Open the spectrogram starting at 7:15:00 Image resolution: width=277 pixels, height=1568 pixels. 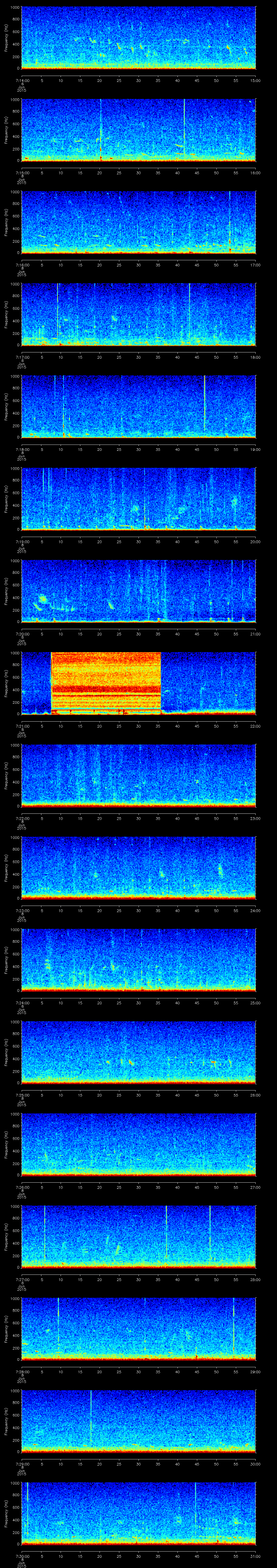pos(138,130)
